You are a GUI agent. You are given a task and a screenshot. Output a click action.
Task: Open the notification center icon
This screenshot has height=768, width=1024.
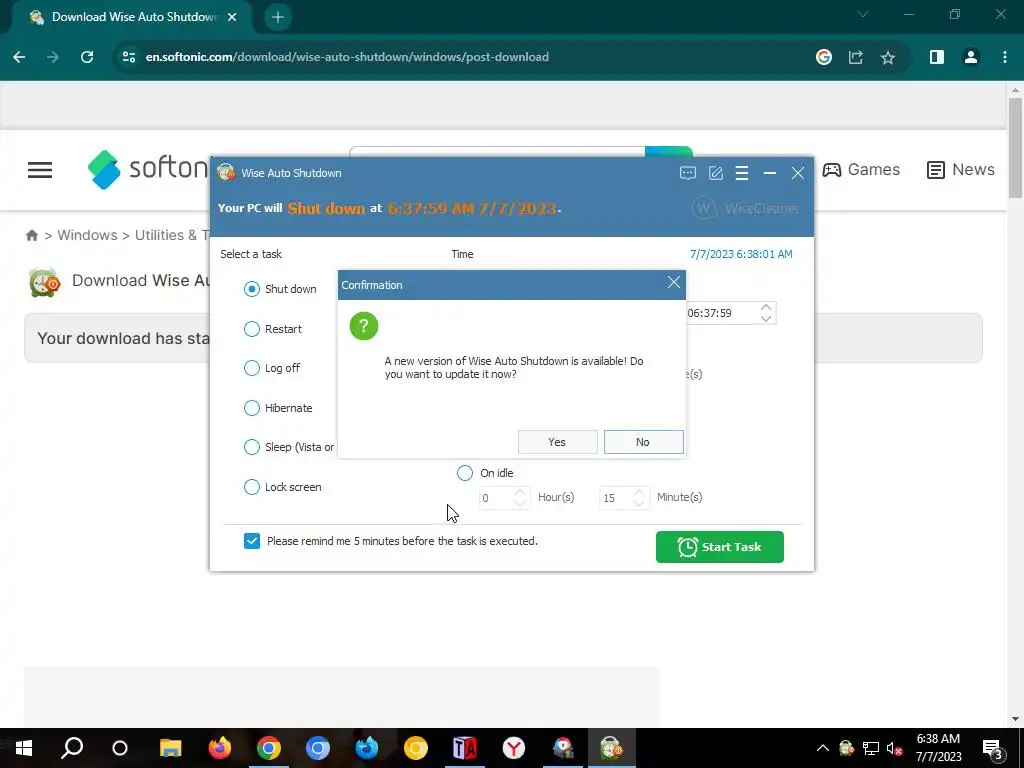click(992, 749)
